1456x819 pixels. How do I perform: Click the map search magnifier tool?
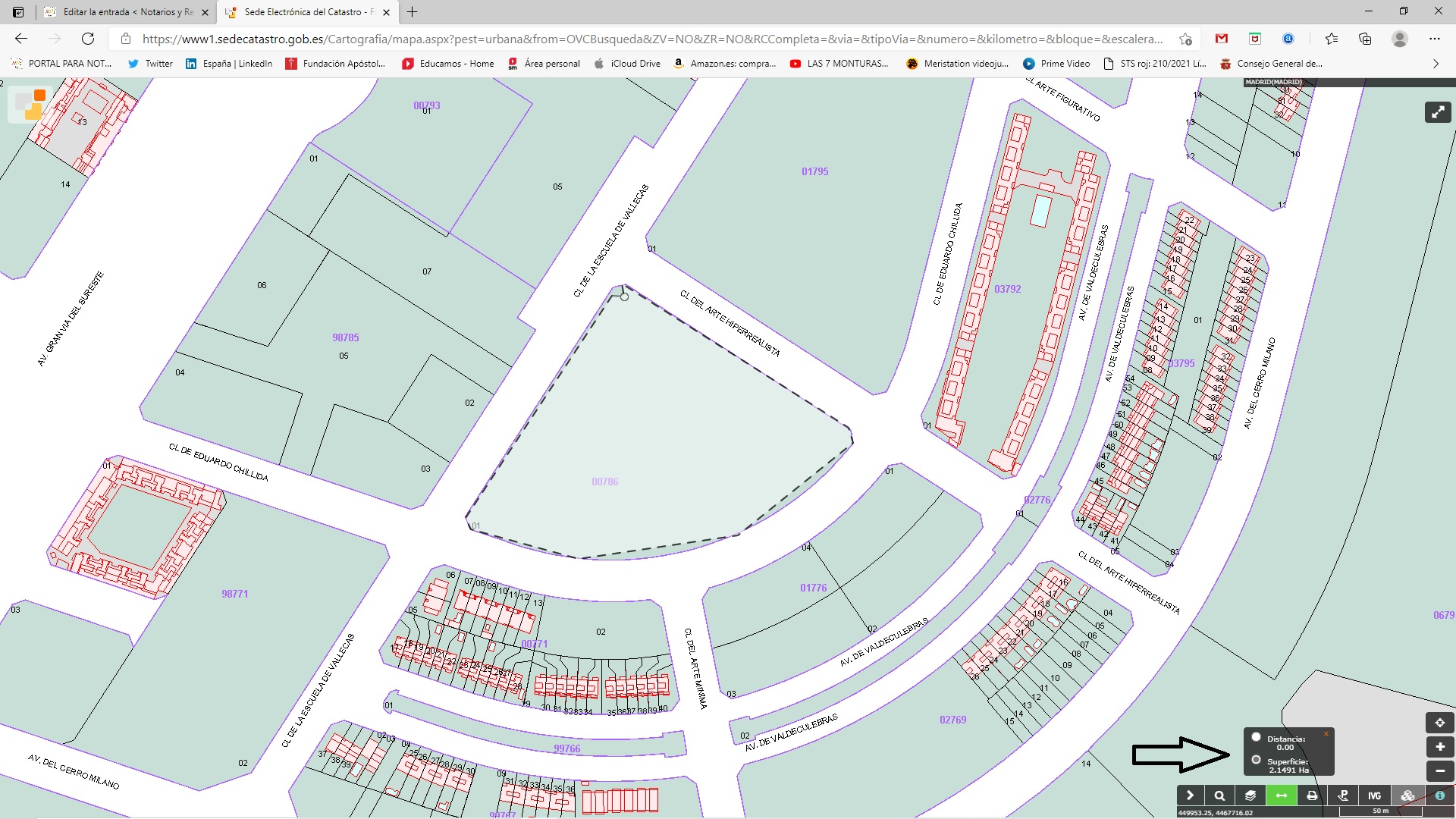click(x=1219, y=795)
